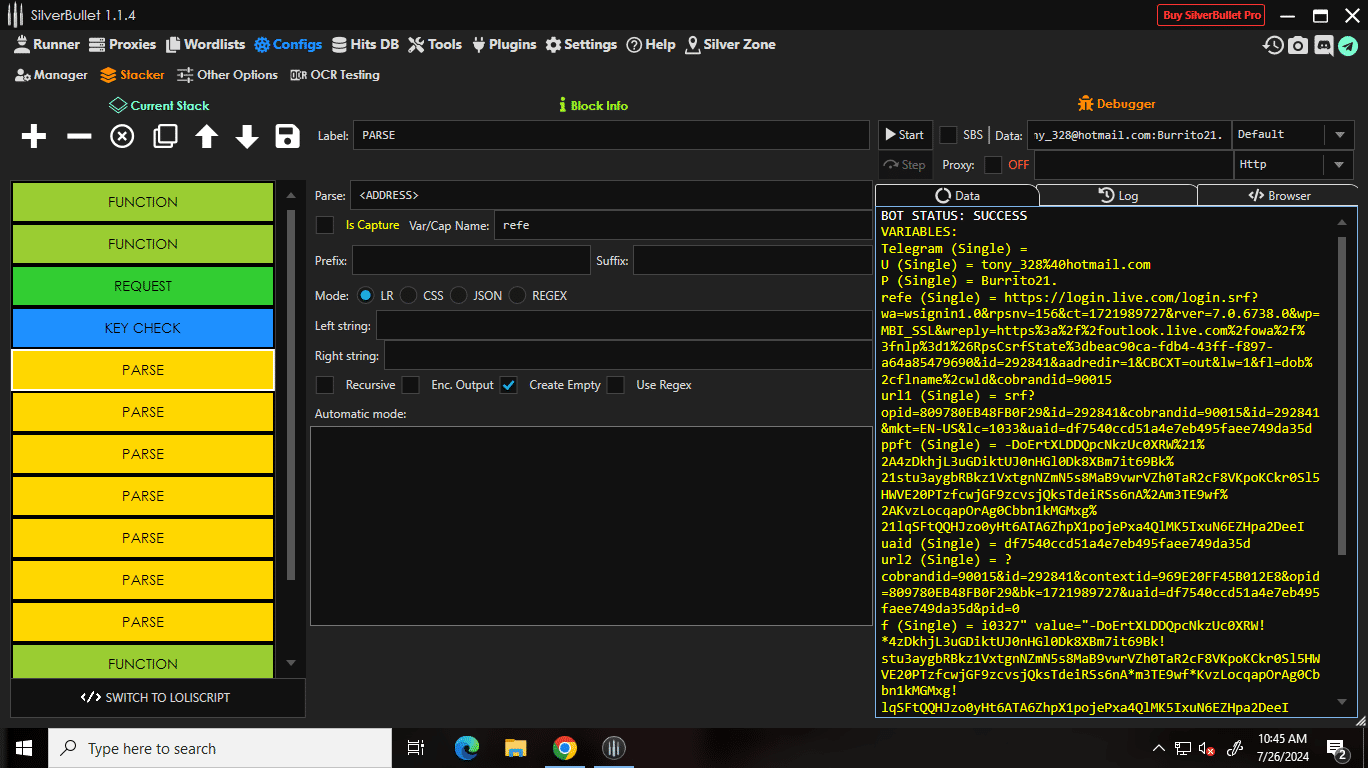This screenshot has height=768, width=1368.
Task: Open the history clock icon in title bar
Action: (1273, 45)
